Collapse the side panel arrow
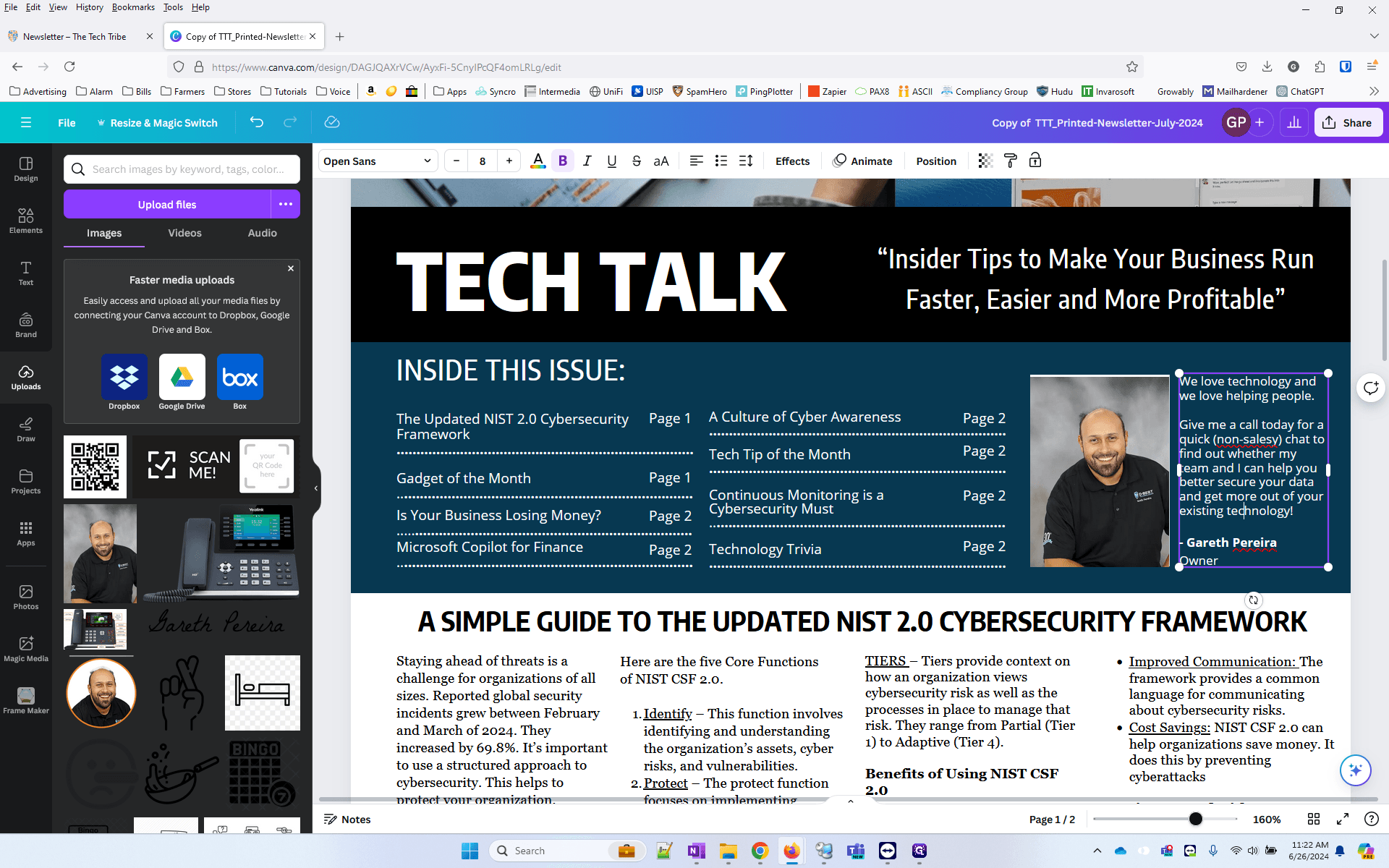The image size is (1389, 868). (x=316, y=488)
